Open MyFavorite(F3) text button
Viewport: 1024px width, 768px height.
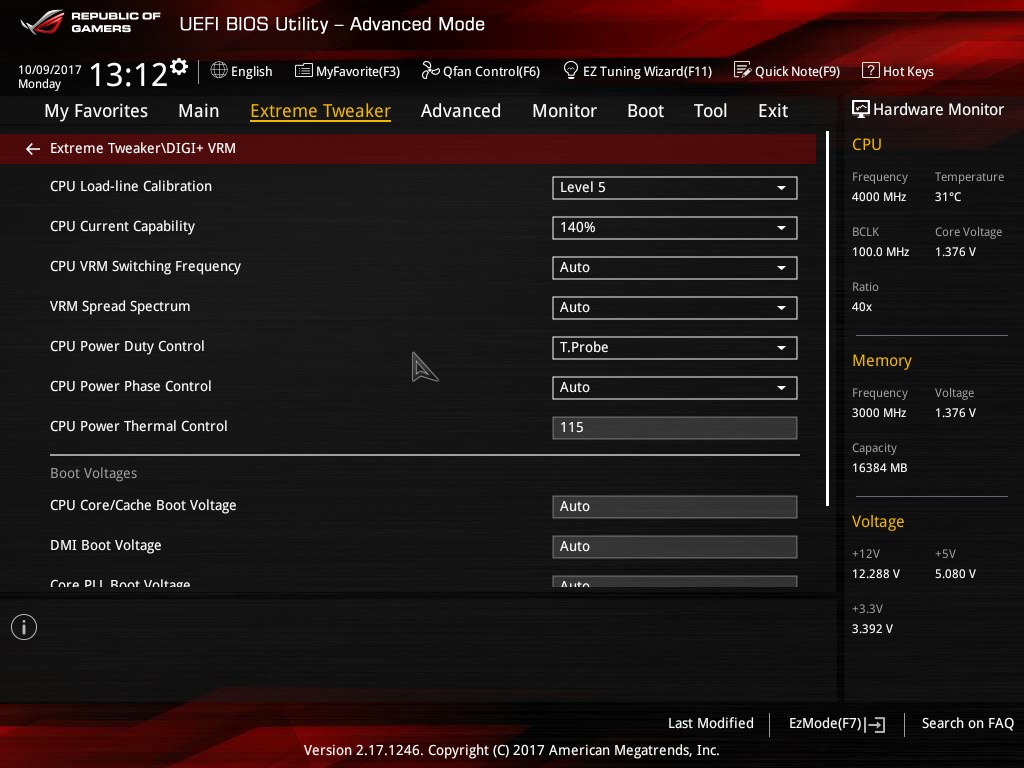[358, 71]
